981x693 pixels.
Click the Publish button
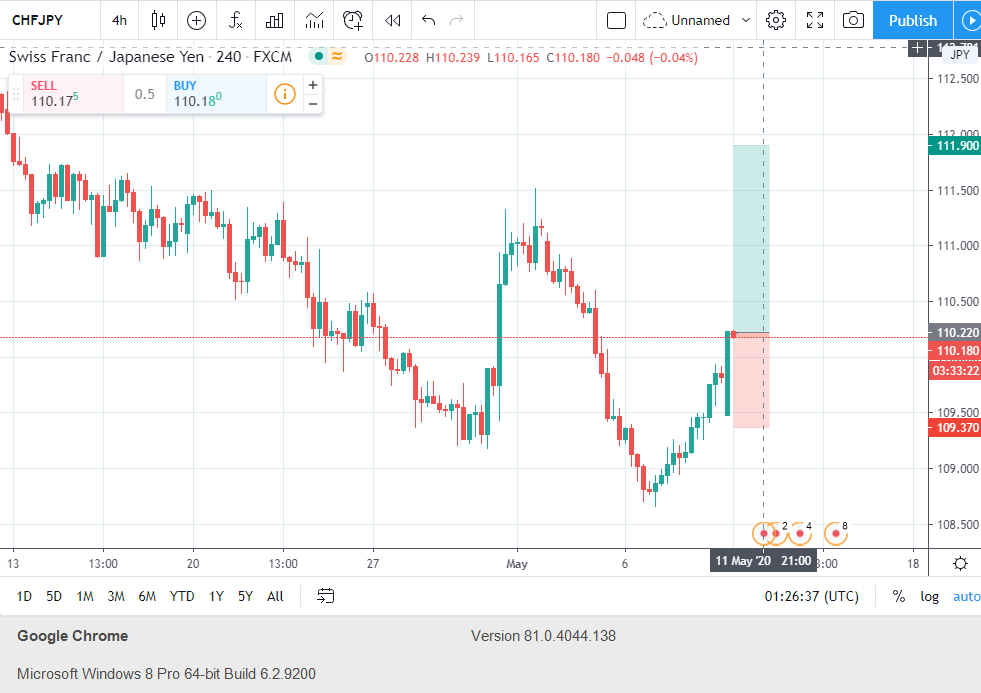click(913, 20)
